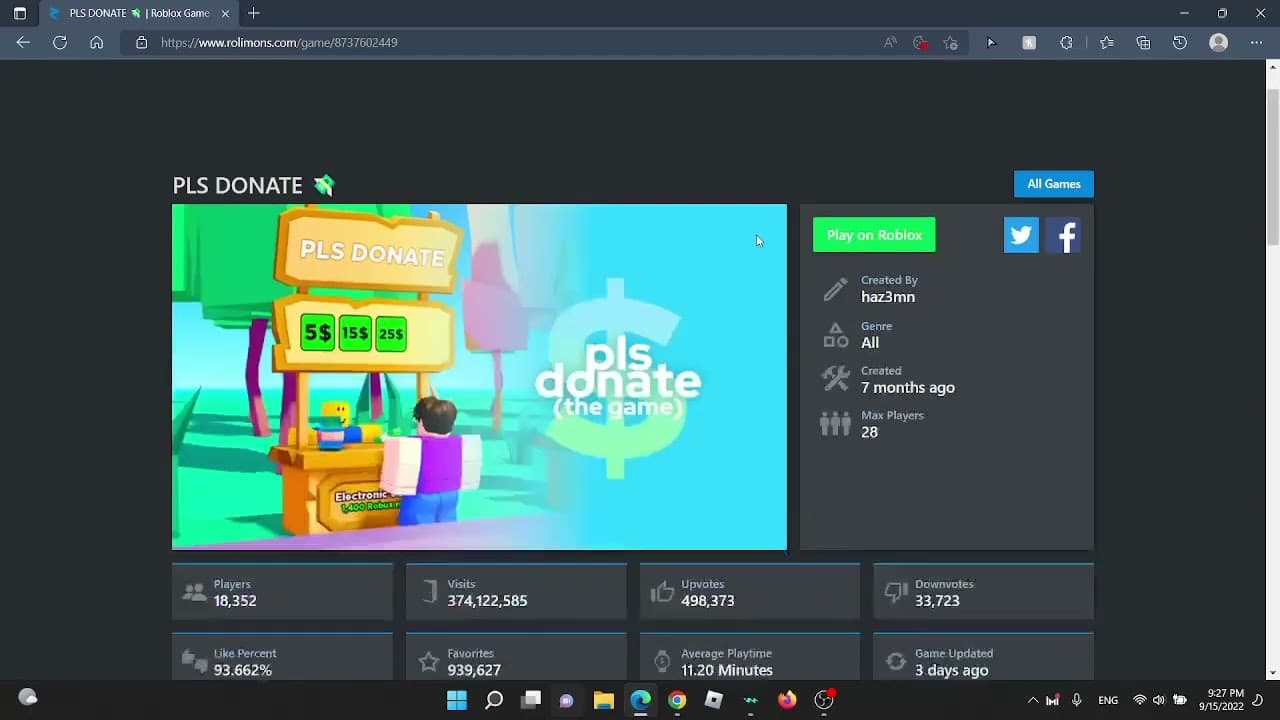The height and width of the screenshot is (720, 1280).
Task: Click the Players people icon
Action: click(194, 593)
